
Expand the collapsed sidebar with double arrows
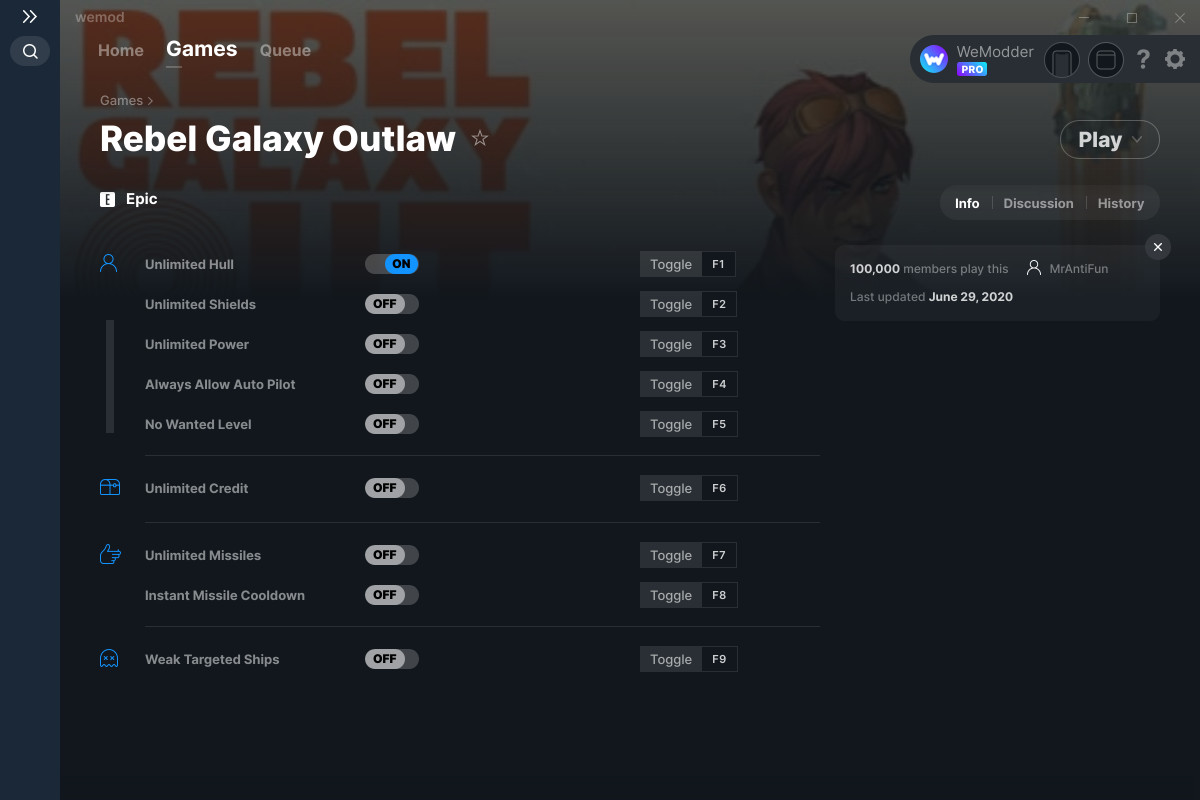click(29, 16)
